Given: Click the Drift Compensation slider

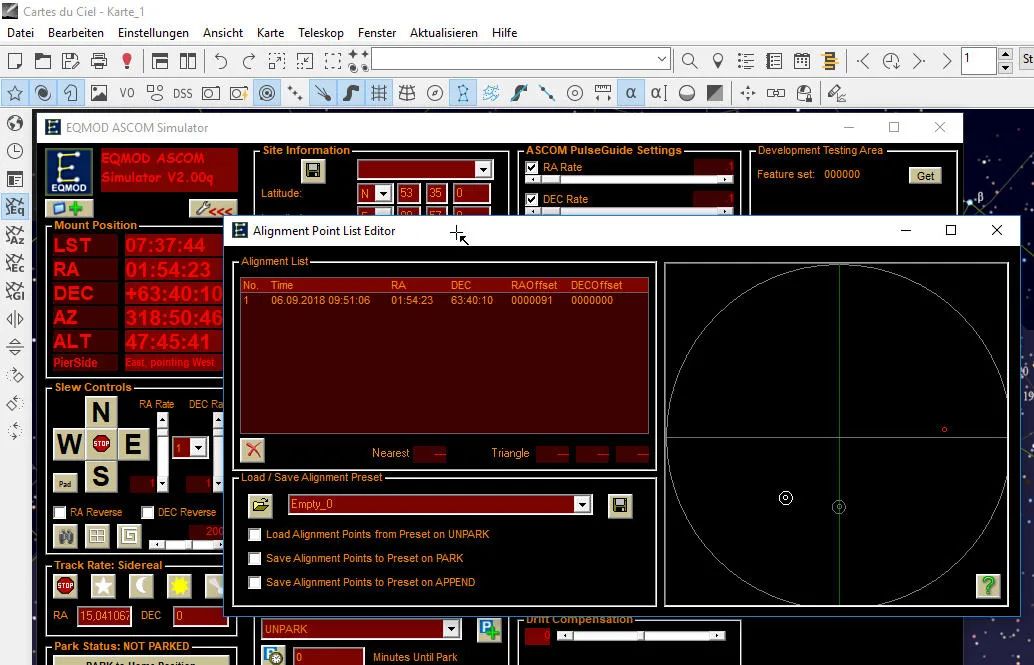Looking at the screenshot, I should coord(640,635).
